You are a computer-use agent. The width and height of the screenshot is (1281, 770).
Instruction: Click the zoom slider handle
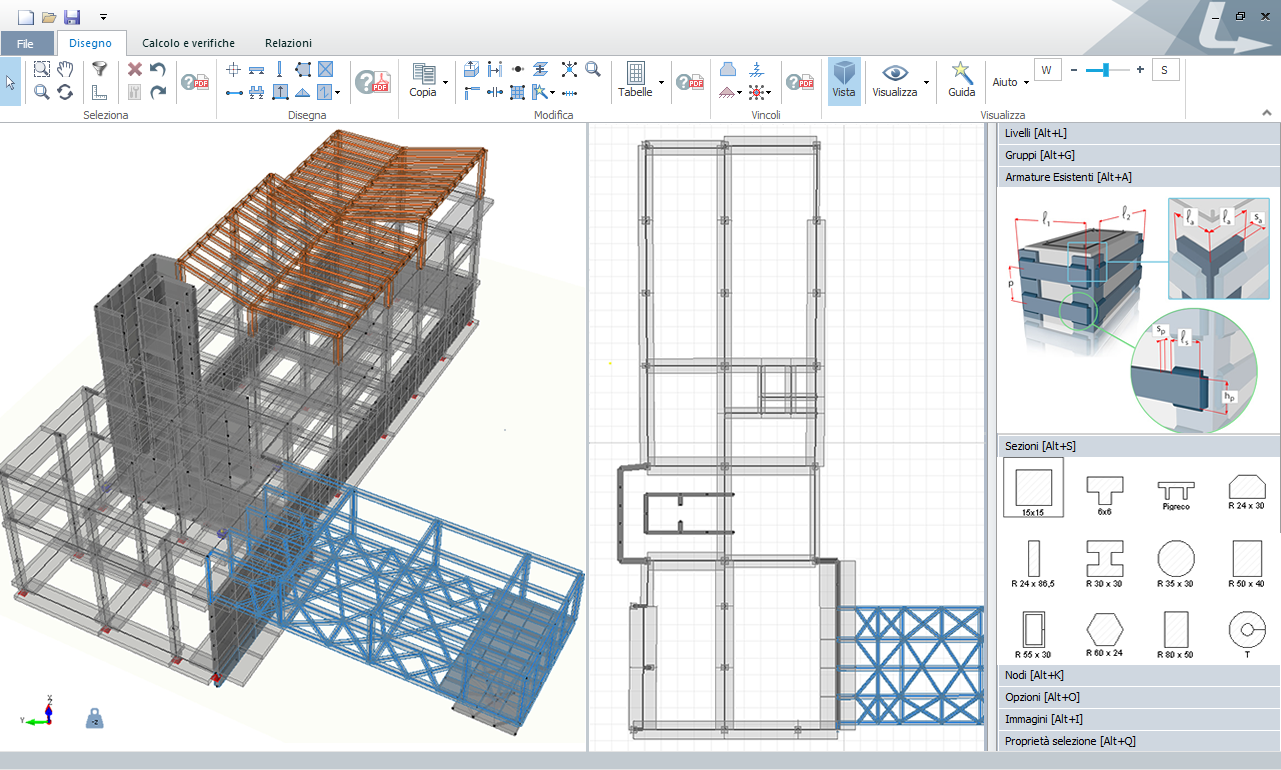pos(1104,70)
